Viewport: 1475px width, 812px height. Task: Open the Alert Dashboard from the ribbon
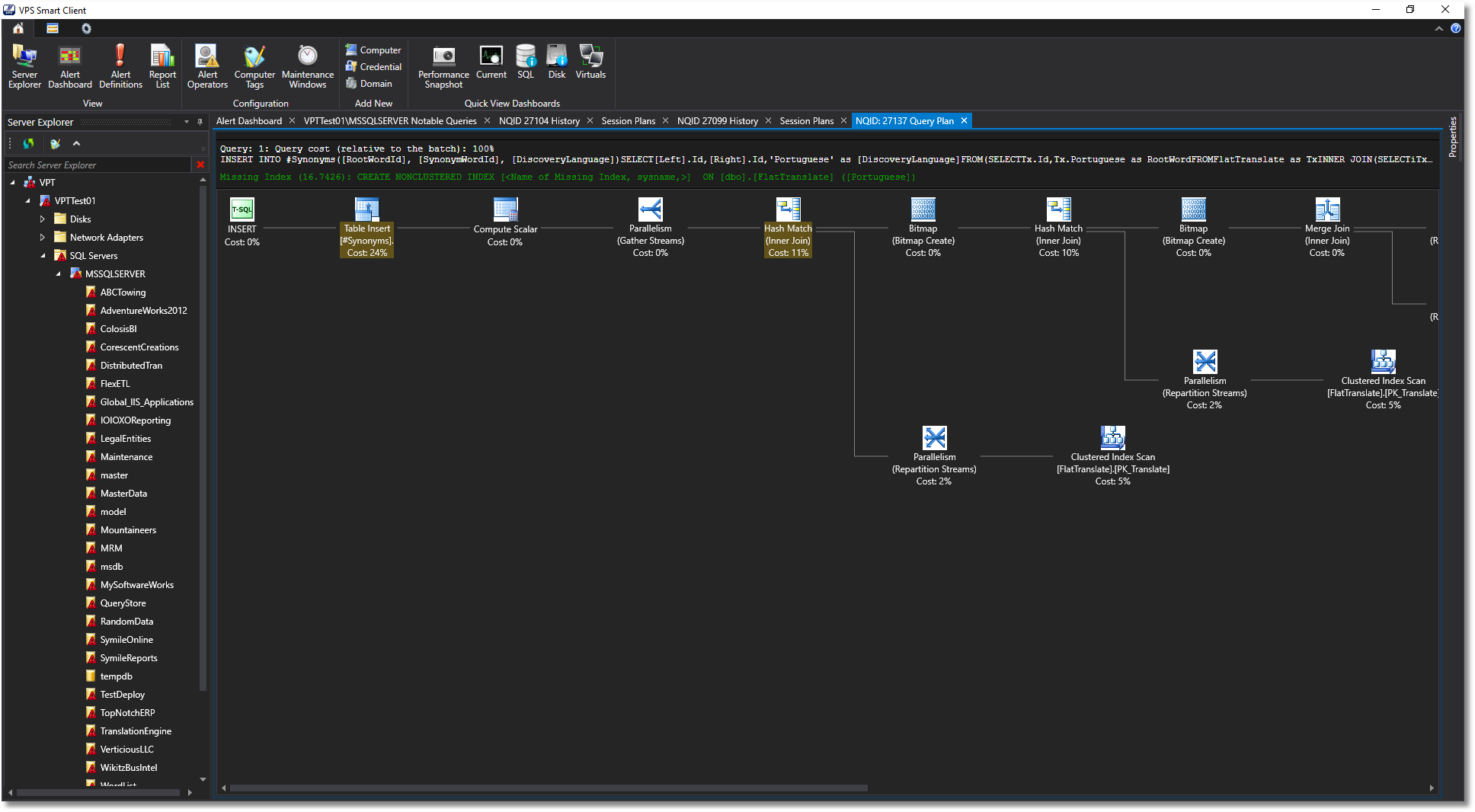click(69, 66)
